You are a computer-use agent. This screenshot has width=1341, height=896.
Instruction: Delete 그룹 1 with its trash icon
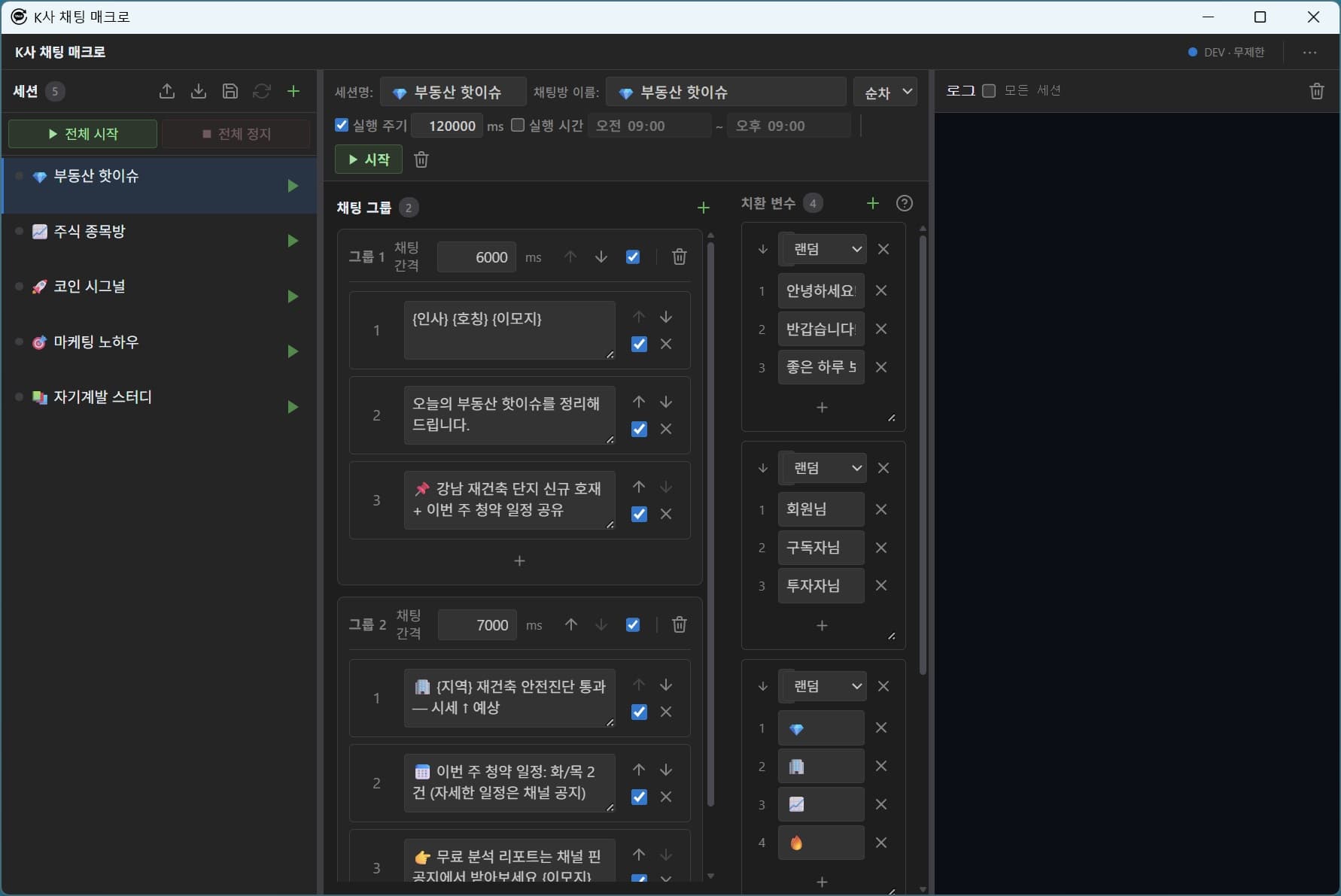click(680, 257)
